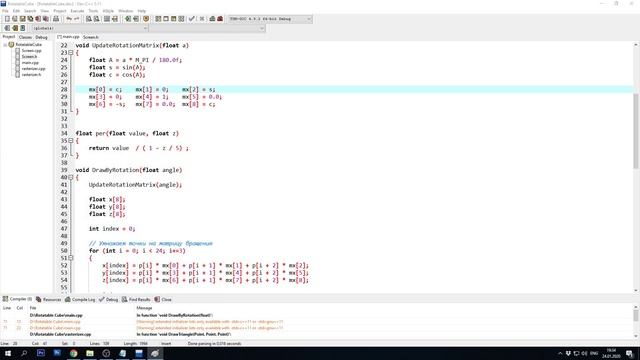The height and width of the screenshot is (360, 640).
Task: Close the current file using toolbar icon
Action: [38, 19]
